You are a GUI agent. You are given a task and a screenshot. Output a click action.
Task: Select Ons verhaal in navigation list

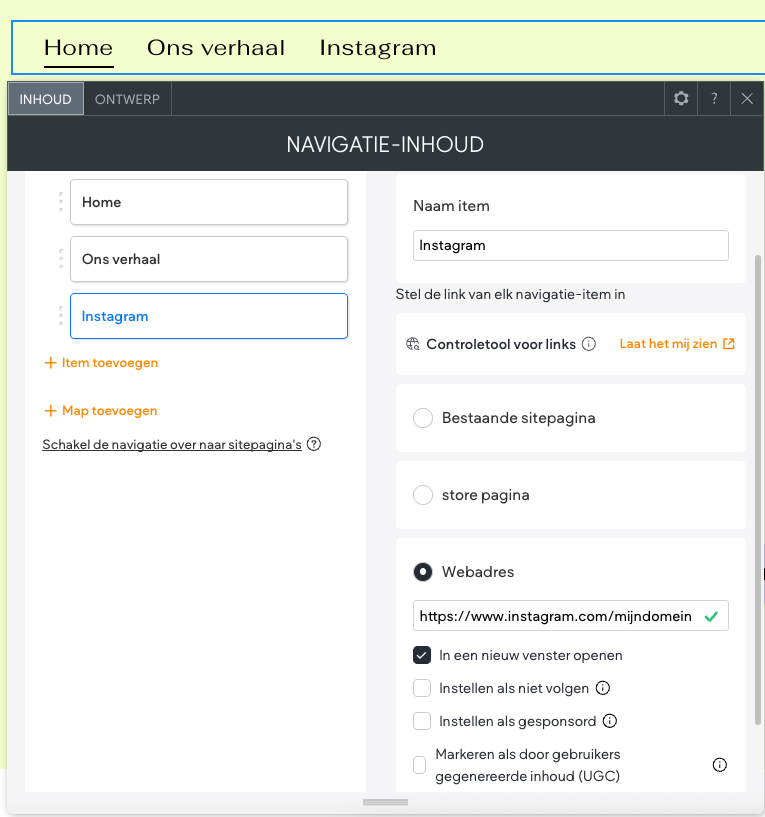[208, 259]
